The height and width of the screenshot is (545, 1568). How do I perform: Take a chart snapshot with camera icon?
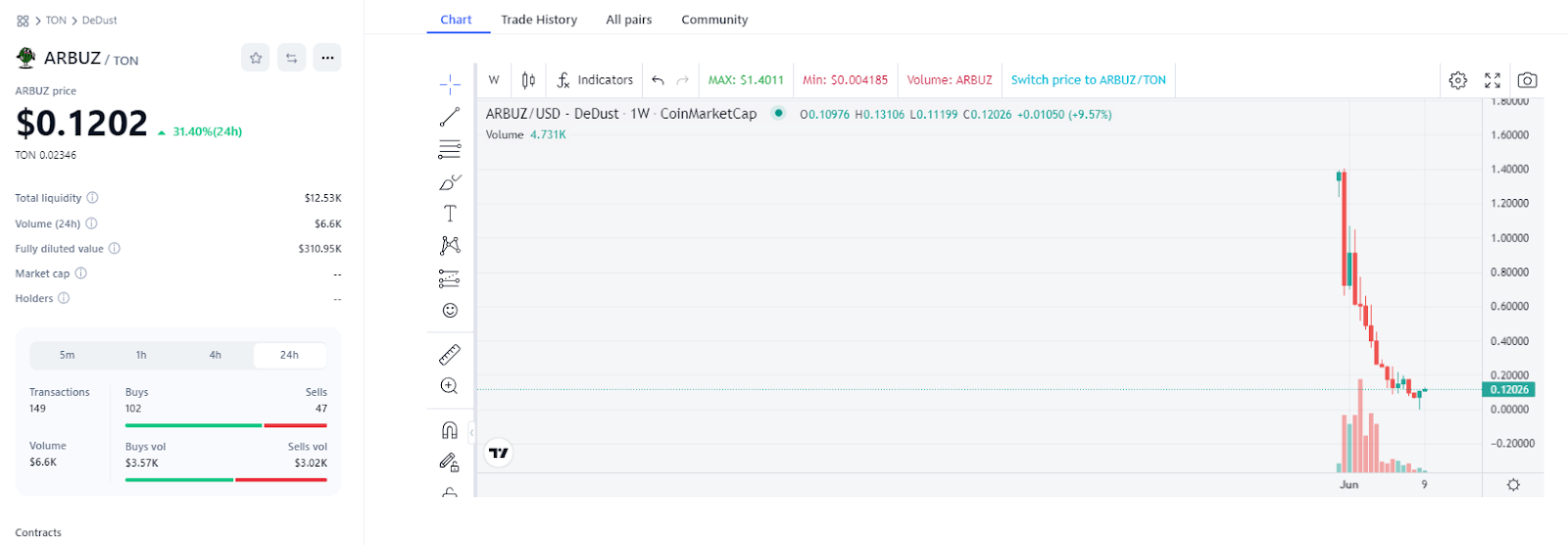(1527, 80)
